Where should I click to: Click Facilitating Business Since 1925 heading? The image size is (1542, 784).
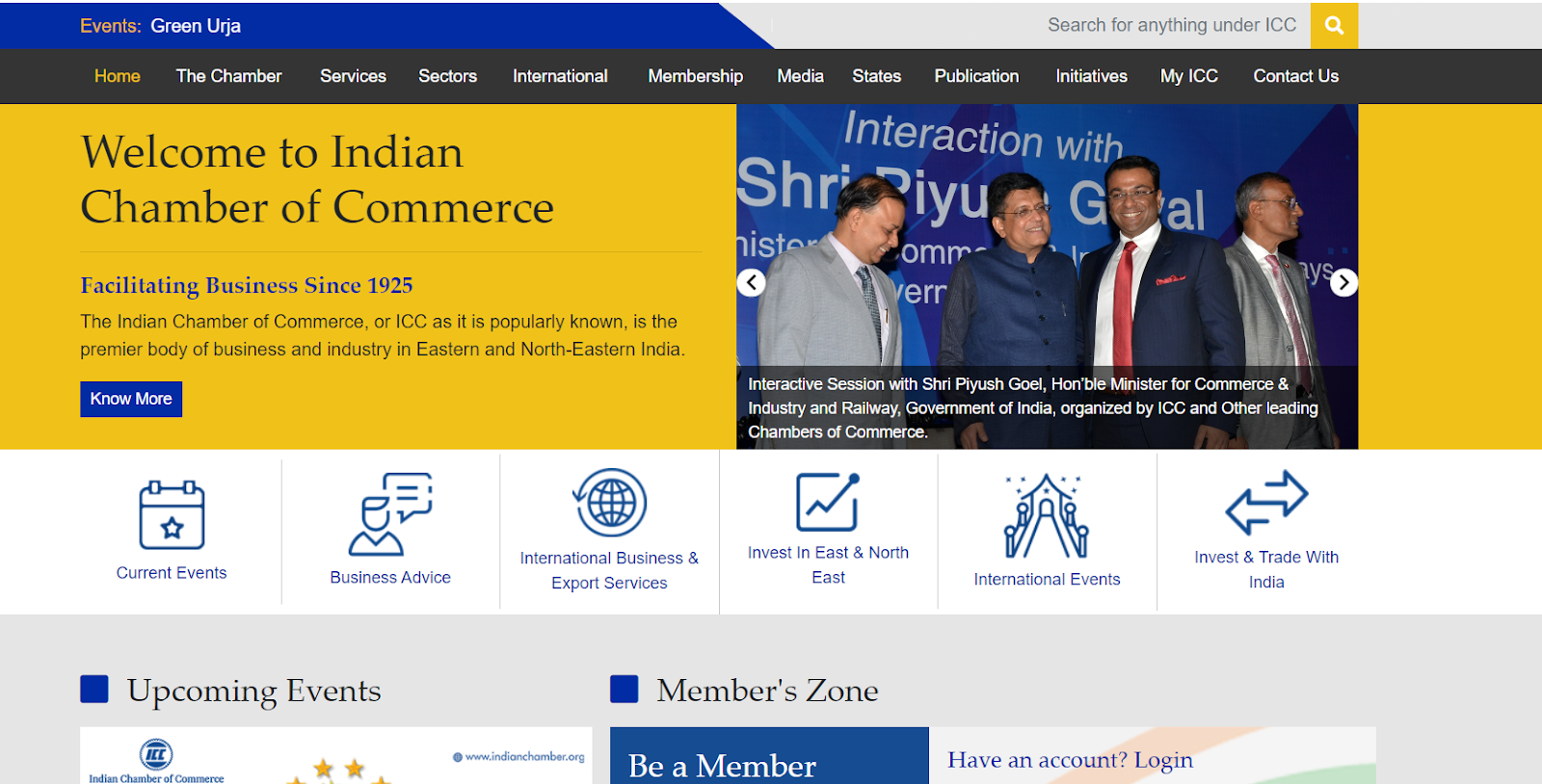(247, 285)
